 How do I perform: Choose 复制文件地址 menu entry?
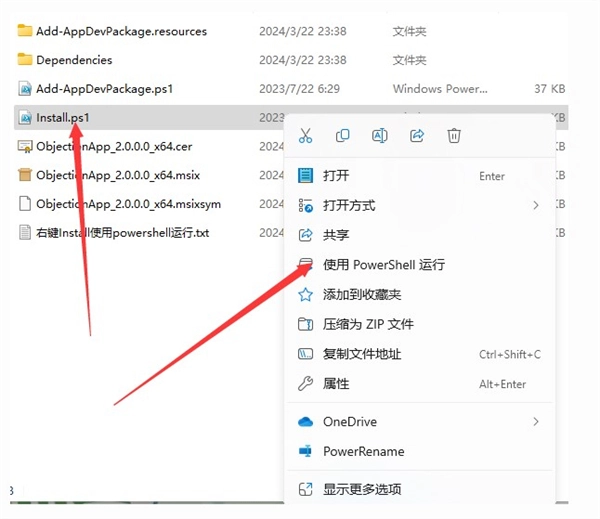362,354
